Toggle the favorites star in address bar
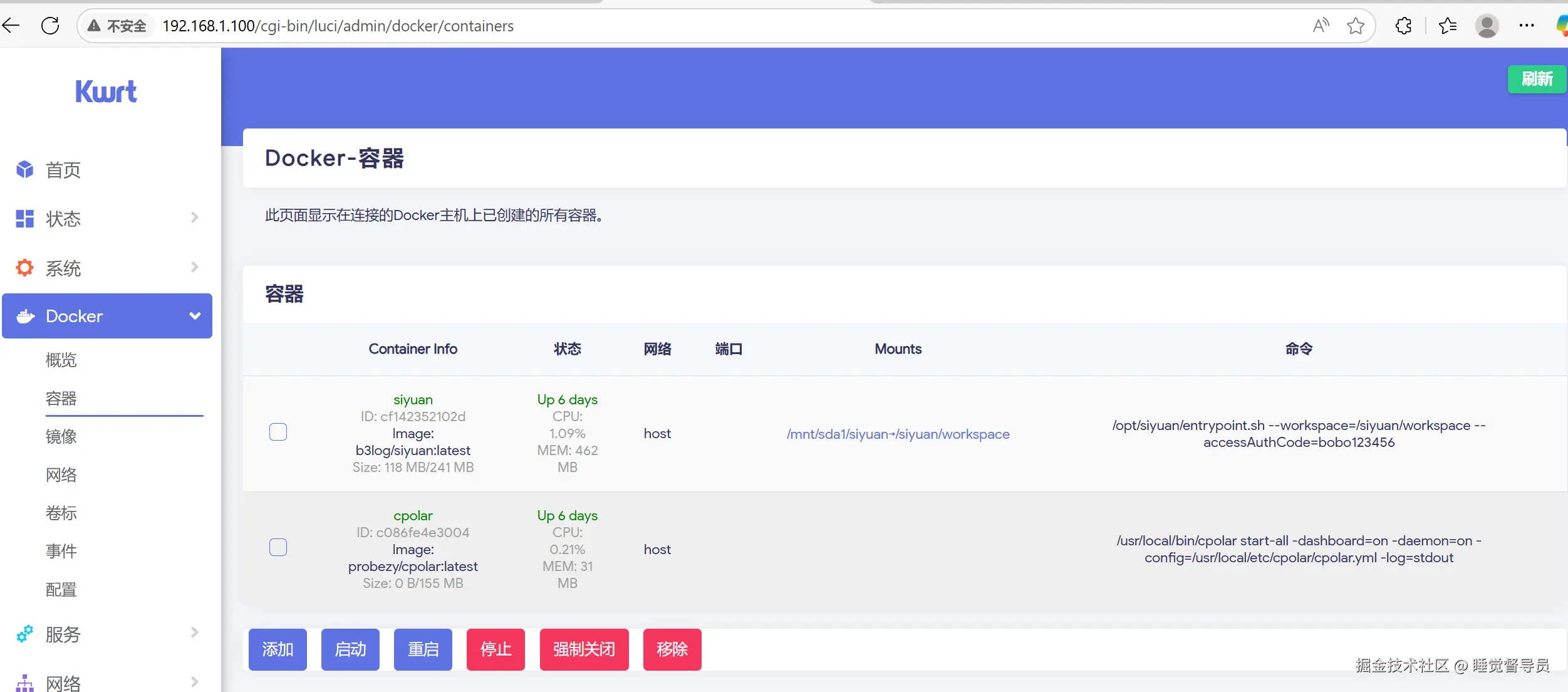Image resolution: width=1568 pixels, height=692 pixels. (1356, 25)
